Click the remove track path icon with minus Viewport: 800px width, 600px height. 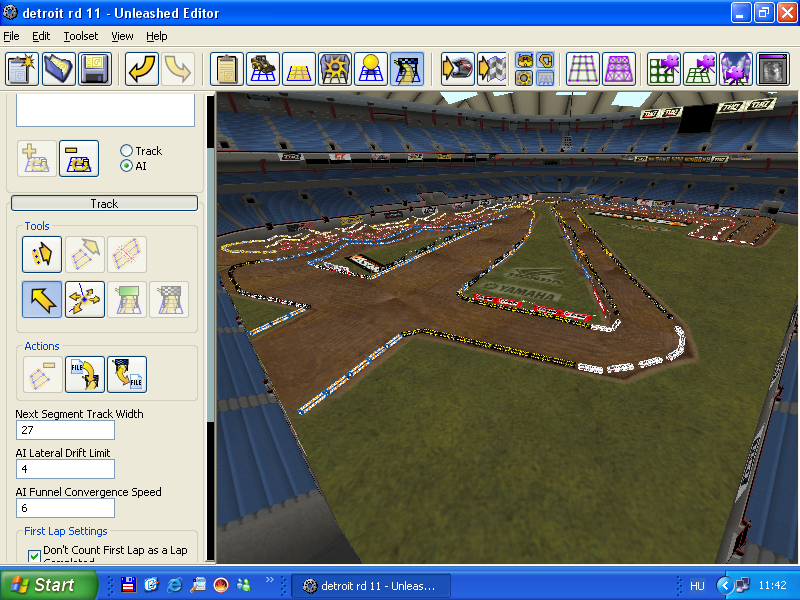pos(79,159)
